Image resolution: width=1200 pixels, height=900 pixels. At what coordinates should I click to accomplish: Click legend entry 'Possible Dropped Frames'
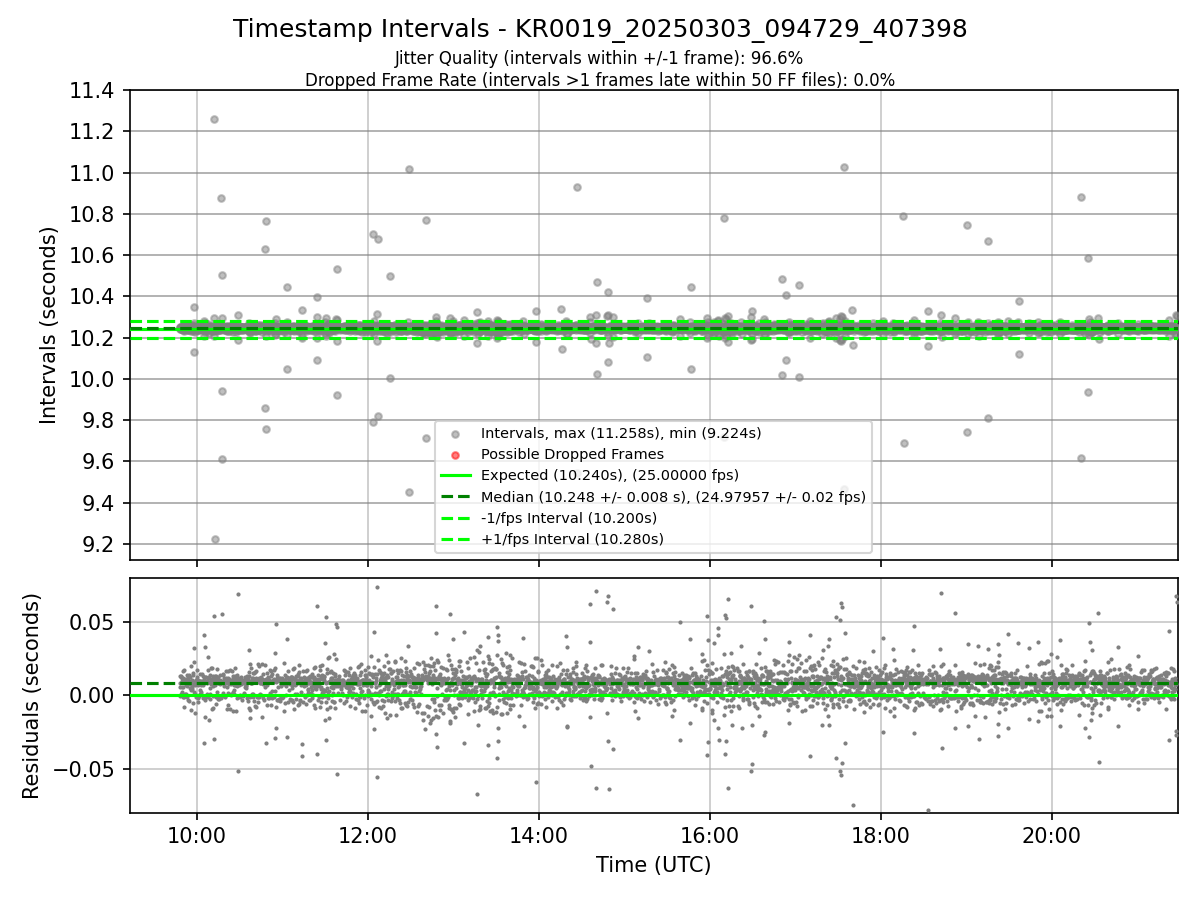(x=572, y=454)
